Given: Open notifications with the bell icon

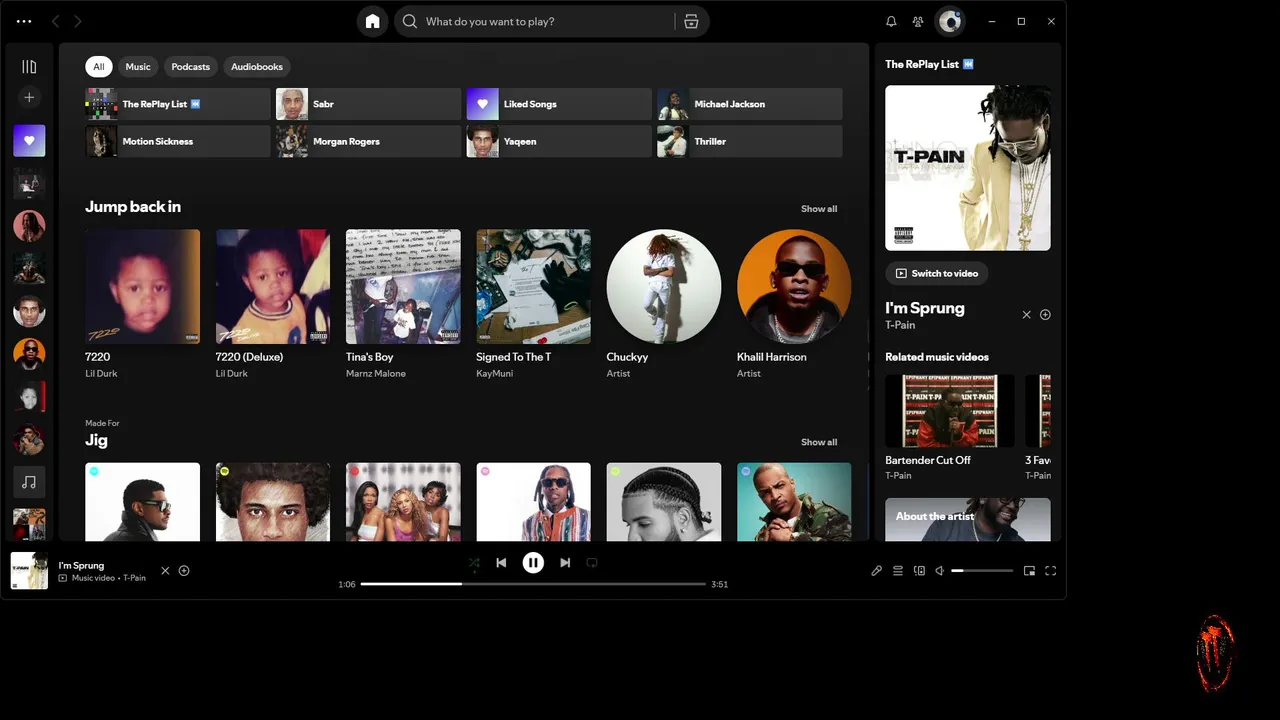Looking at the screenshot, I should point(891,21).
